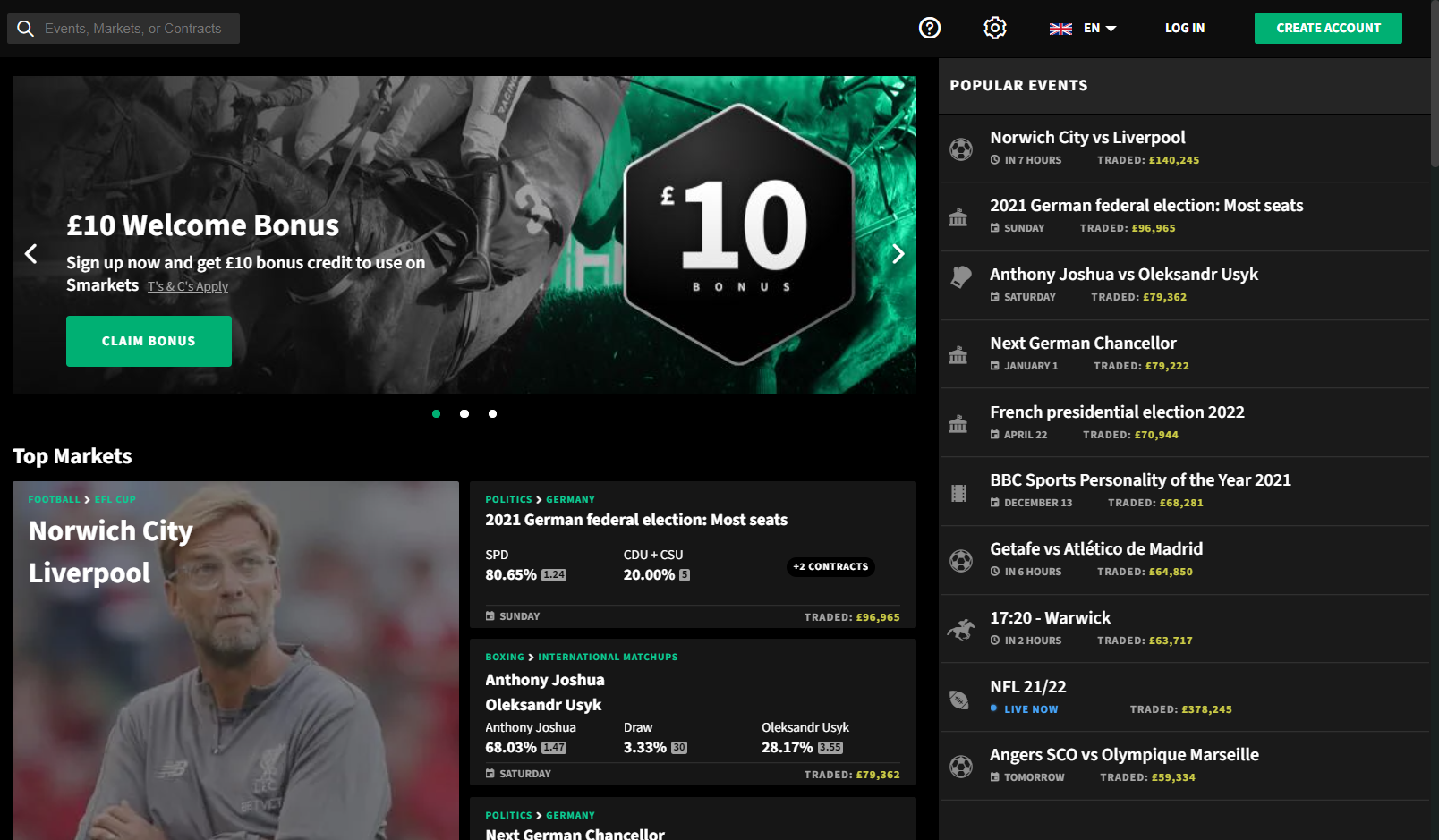This screenshot has width=1439, height=840.
Task: Click the Claim Bonus button
Action: click(x=149, y=341)
